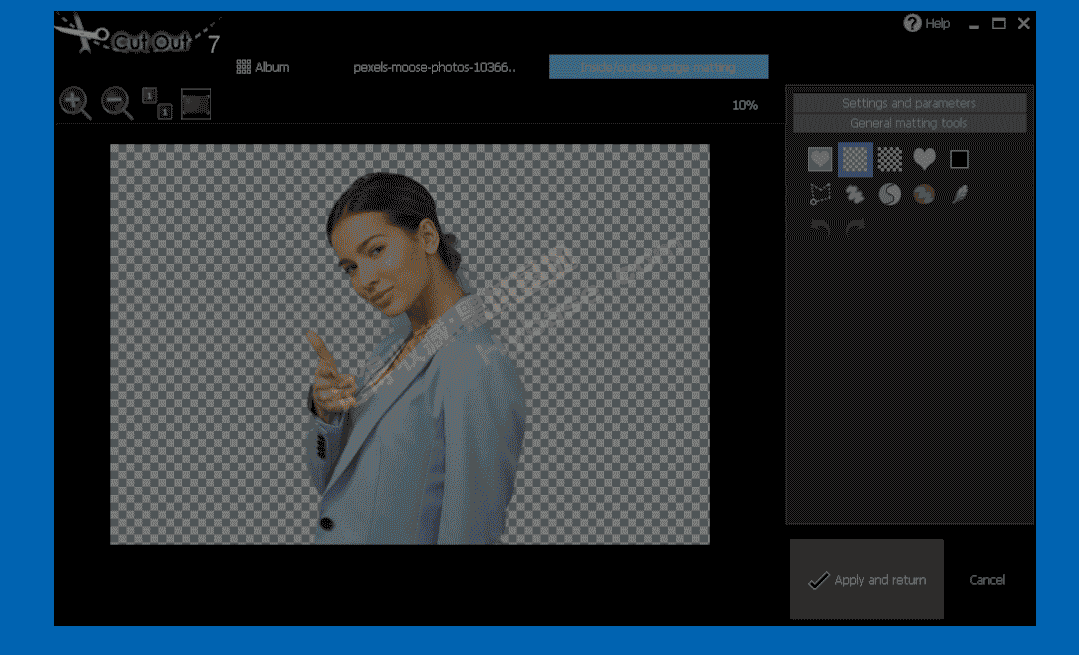The image size is (1079, 655).
Task: Select the Inside/outside edge matting tab
Action: coord(659,67)
